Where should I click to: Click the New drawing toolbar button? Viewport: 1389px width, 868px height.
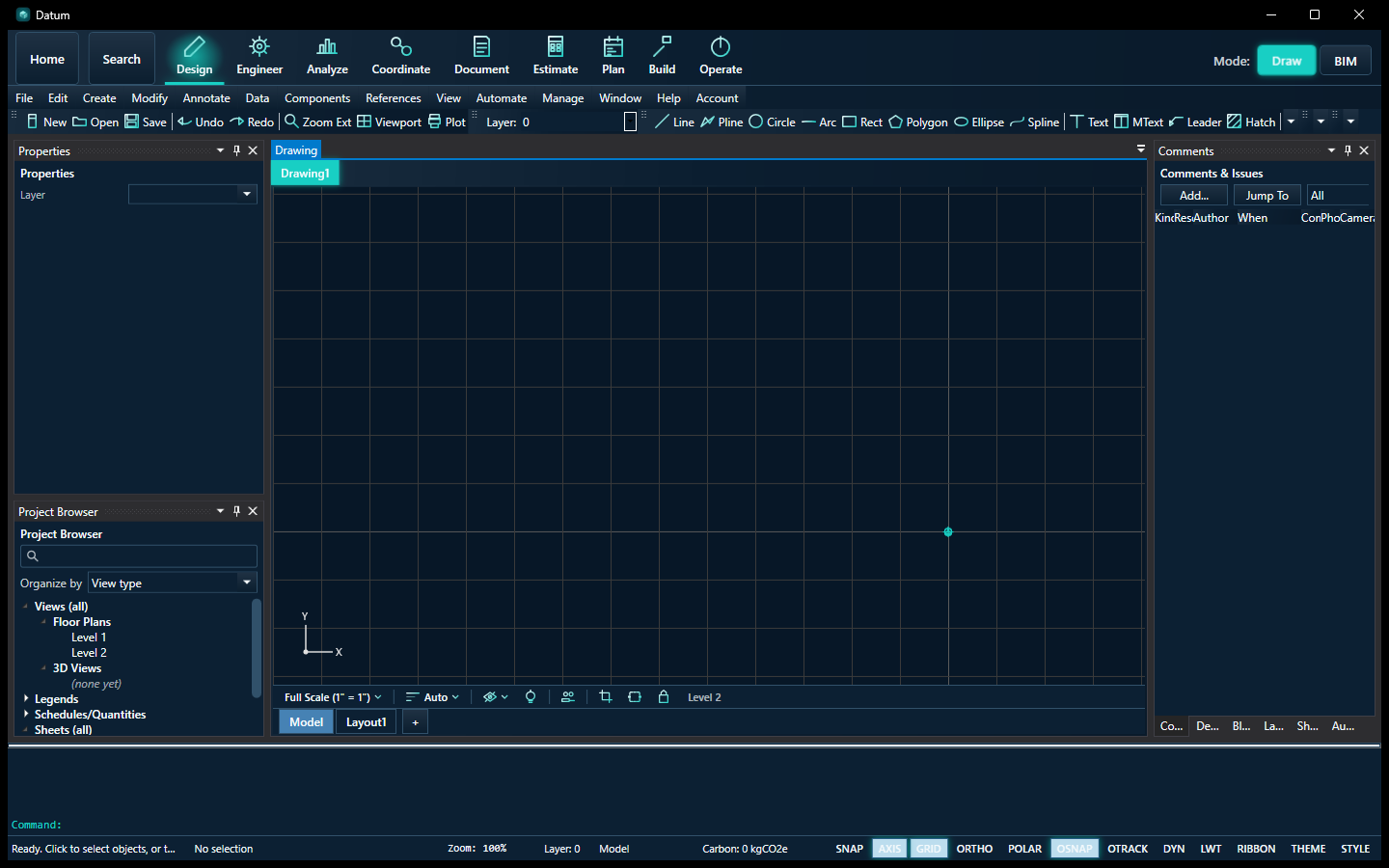tap(46, 122)
